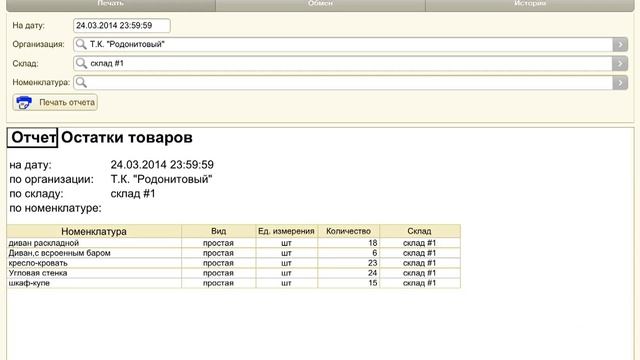Edit the На дату date field
This screenshot has width=640, height=360.
[122, 25]
